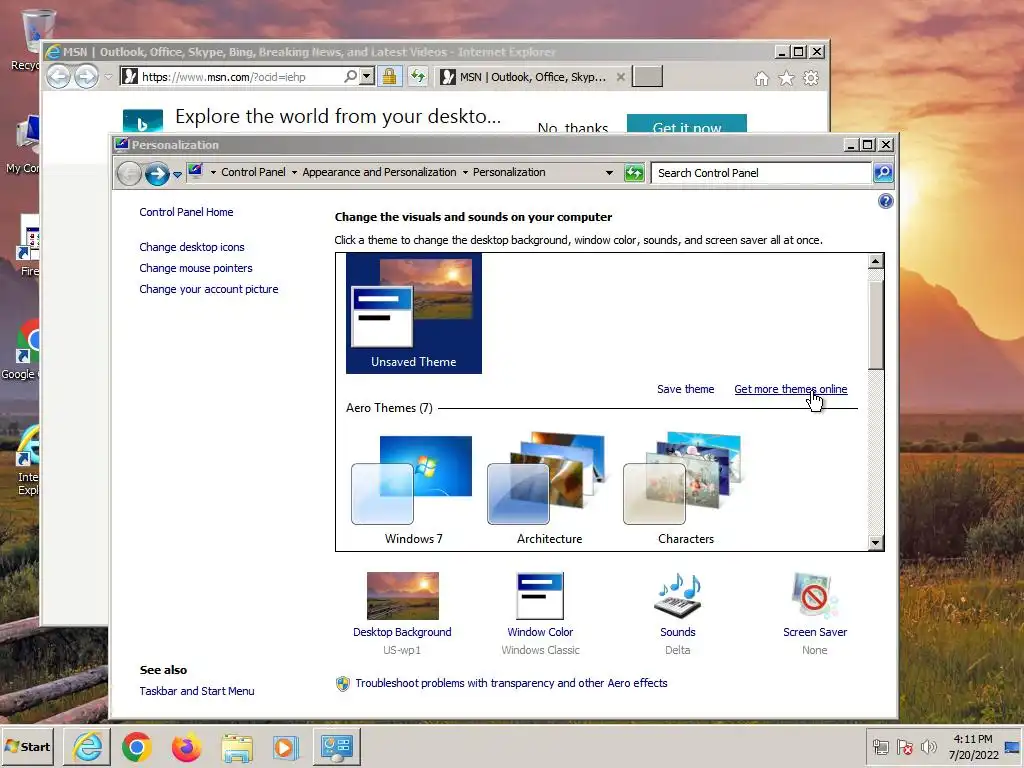Open Control Panel help question mark icon
This screenshot has width=1024, height=768.
(x=886, y=201)
